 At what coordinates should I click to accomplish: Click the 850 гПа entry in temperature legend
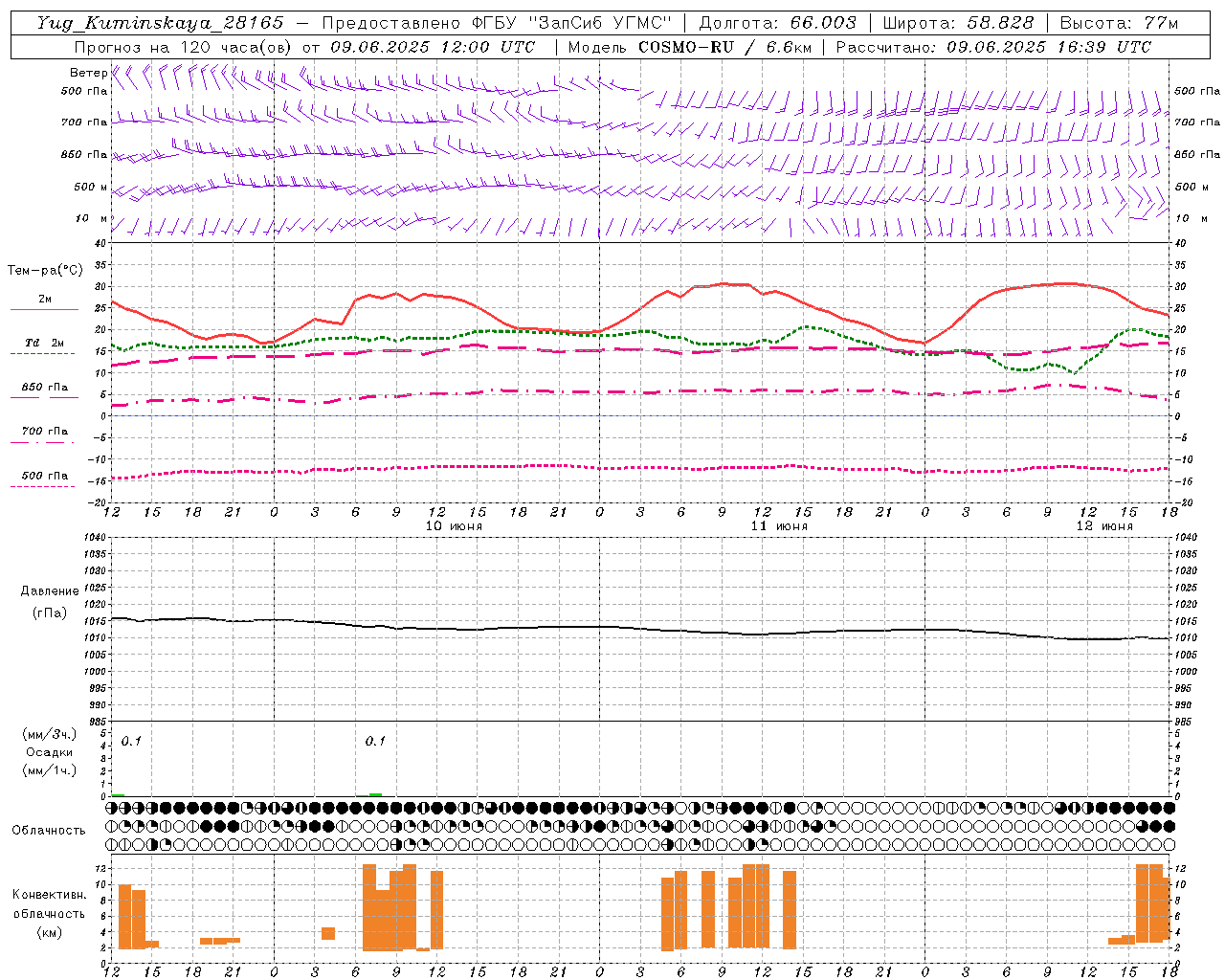(44, 388)
